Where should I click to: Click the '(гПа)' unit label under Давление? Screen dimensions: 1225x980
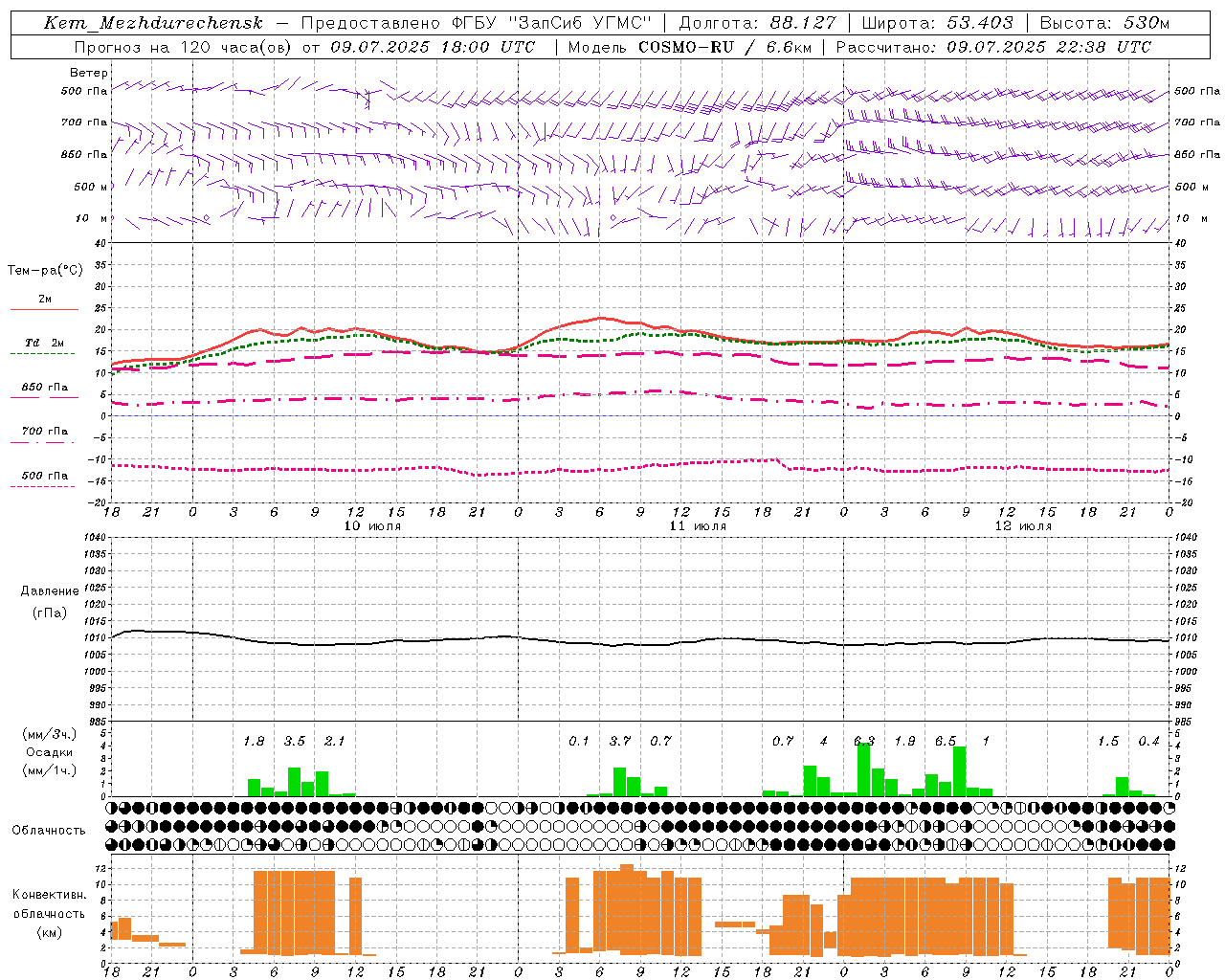(x=50, y=612)
